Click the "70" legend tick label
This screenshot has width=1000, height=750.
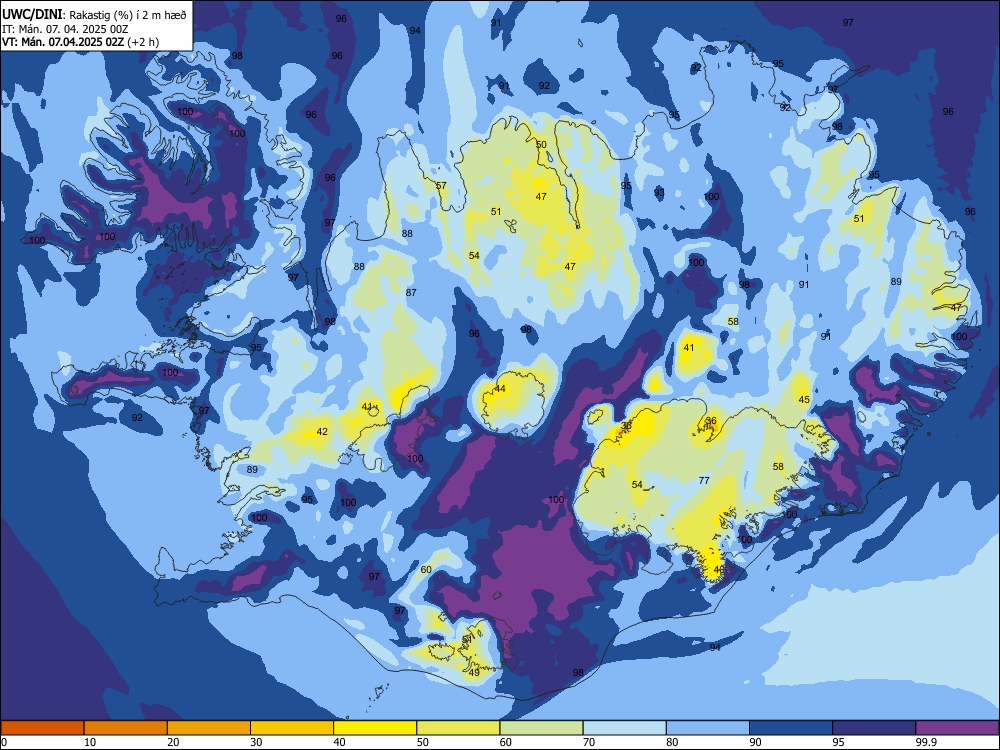pos(589,742)
